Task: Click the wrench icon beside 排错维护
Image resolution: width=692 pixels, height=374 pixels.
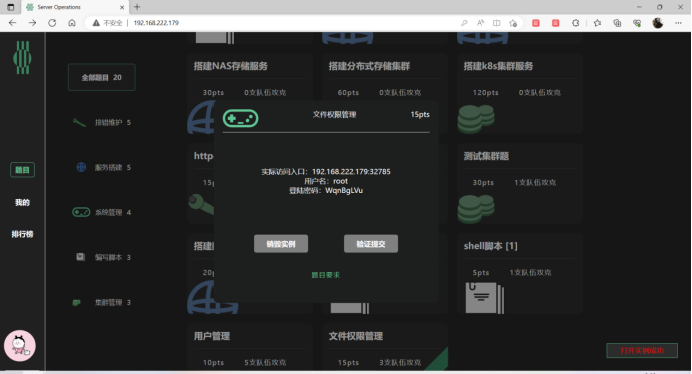Action: [x=79, y=122]
